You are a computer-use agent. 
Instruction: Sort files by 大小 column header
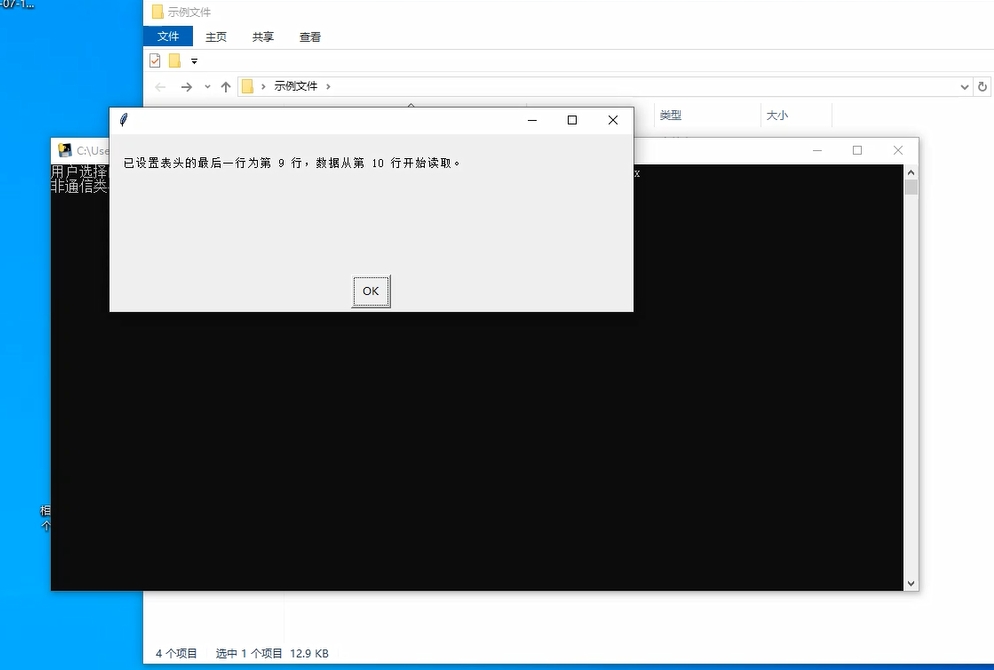[x=777, y=115]
